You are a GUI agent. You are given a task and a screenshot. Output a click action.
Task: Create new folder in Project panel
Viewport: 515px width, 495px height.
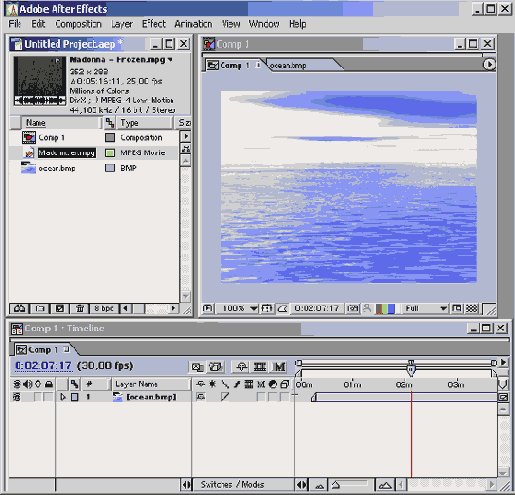point(40,308)
